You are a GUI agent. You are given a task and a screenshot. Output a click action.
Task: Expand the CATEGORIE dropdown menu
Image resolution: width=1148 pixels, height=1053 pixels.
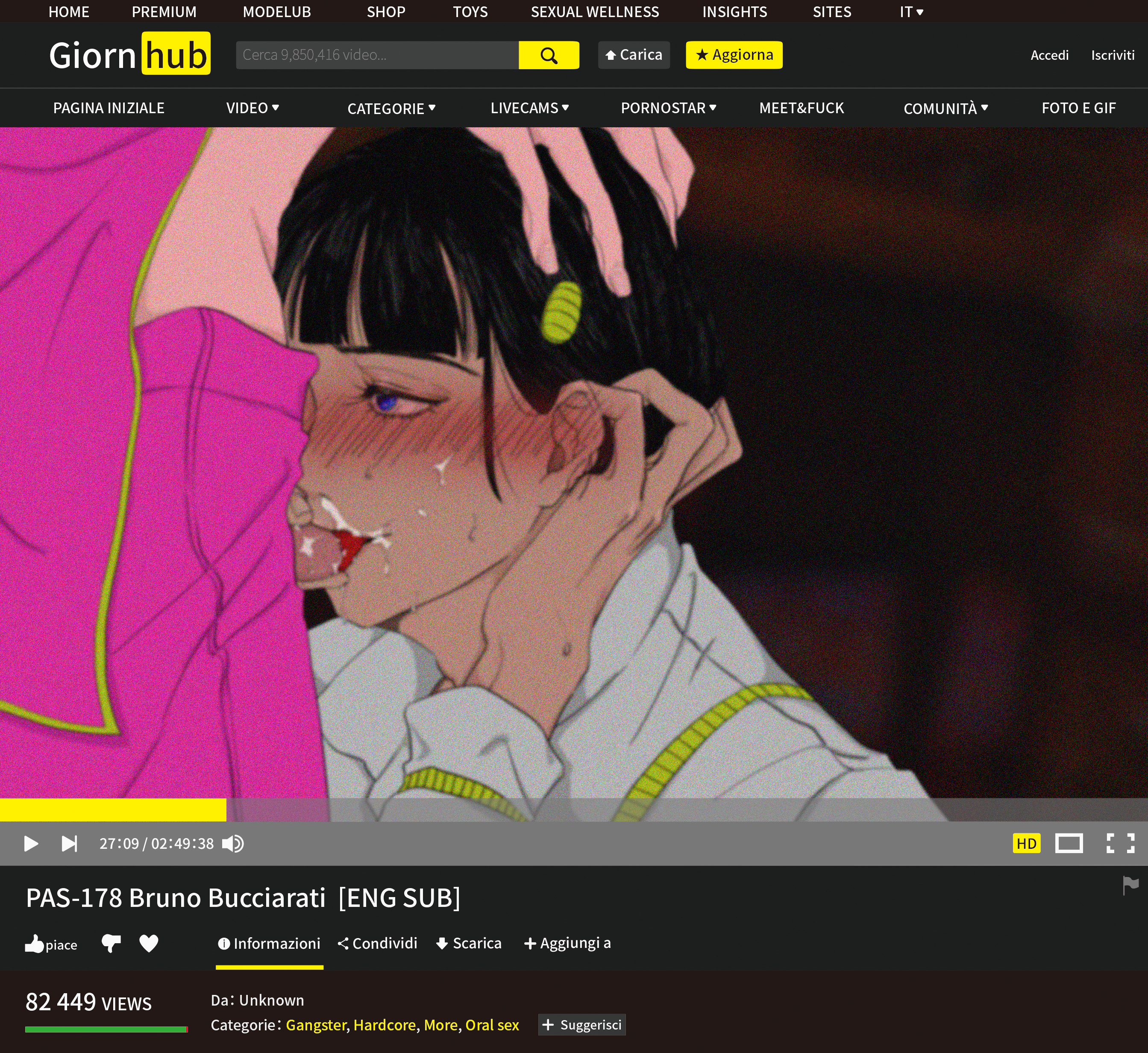tap(391, 108)
